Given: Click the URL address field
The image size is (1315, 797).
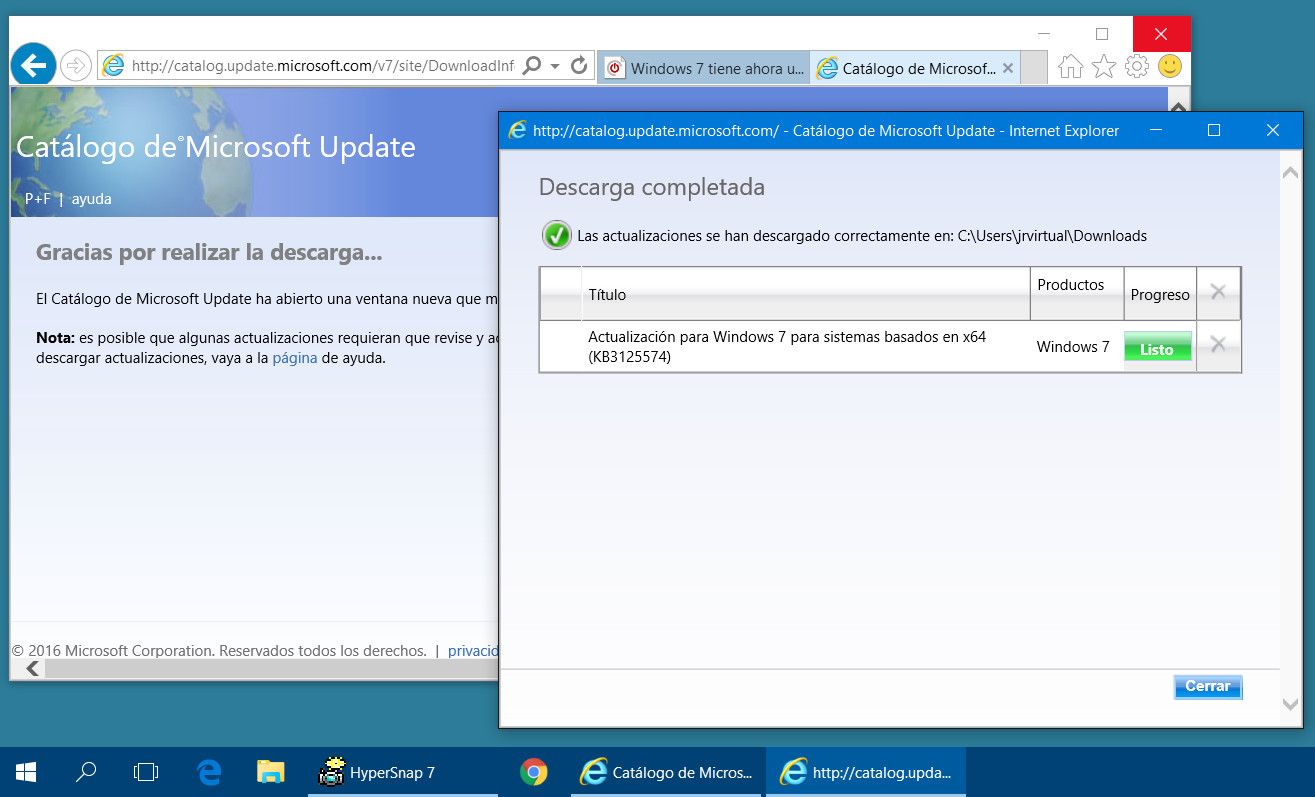Looking at the screenshot, I should [x=322, y=66].
